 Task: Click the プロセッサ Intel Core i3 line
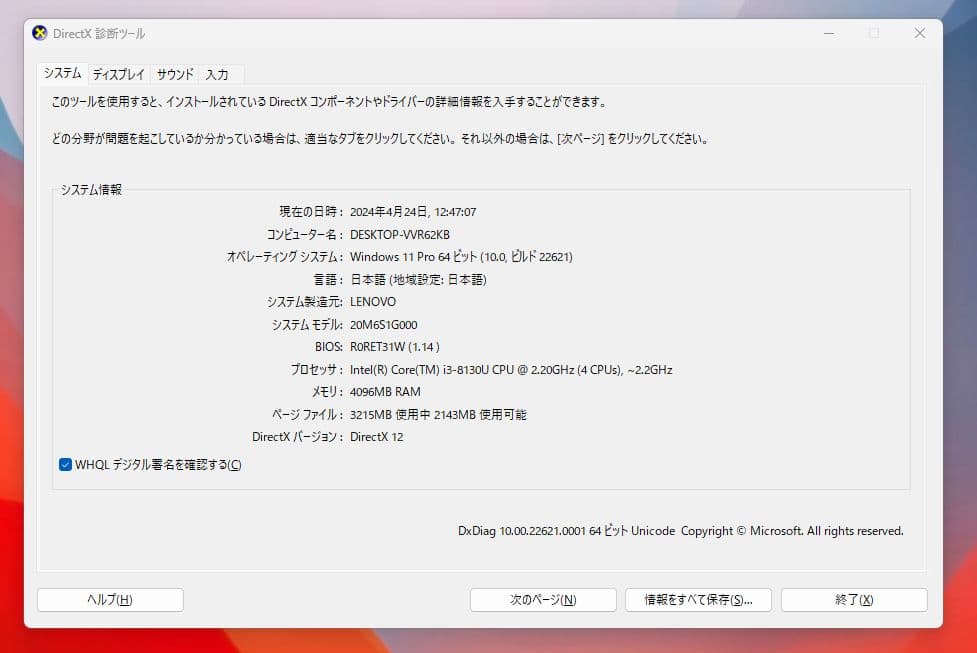510,369
